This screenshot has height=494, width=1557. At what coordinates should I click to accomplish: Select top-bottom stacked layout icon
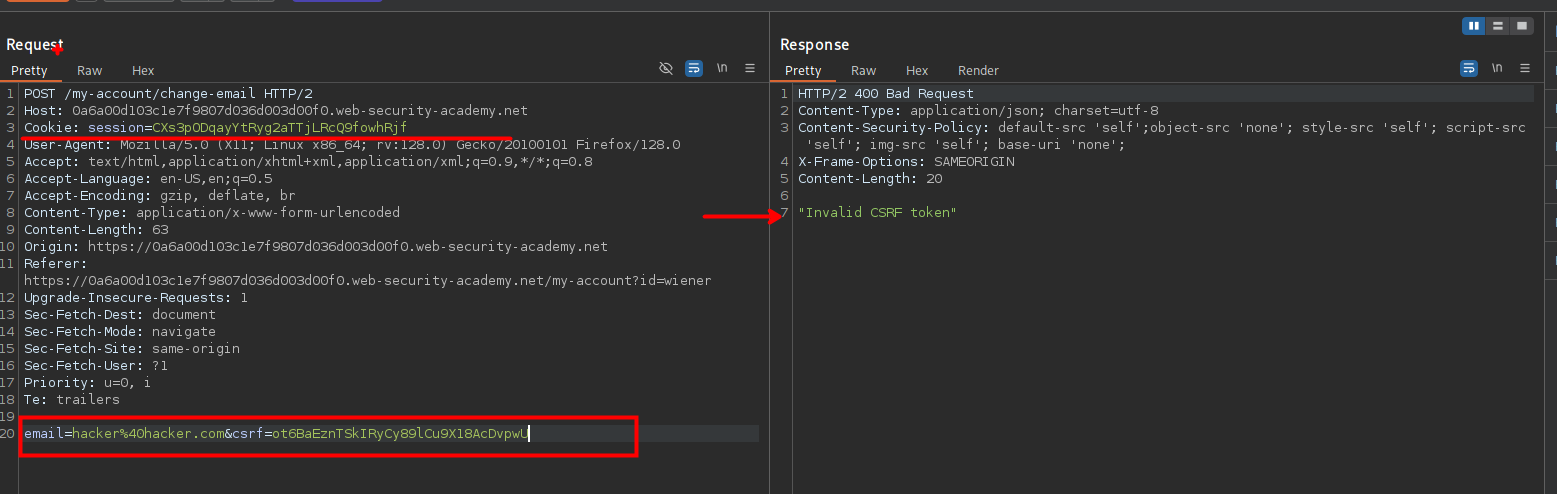[1498, 26]
